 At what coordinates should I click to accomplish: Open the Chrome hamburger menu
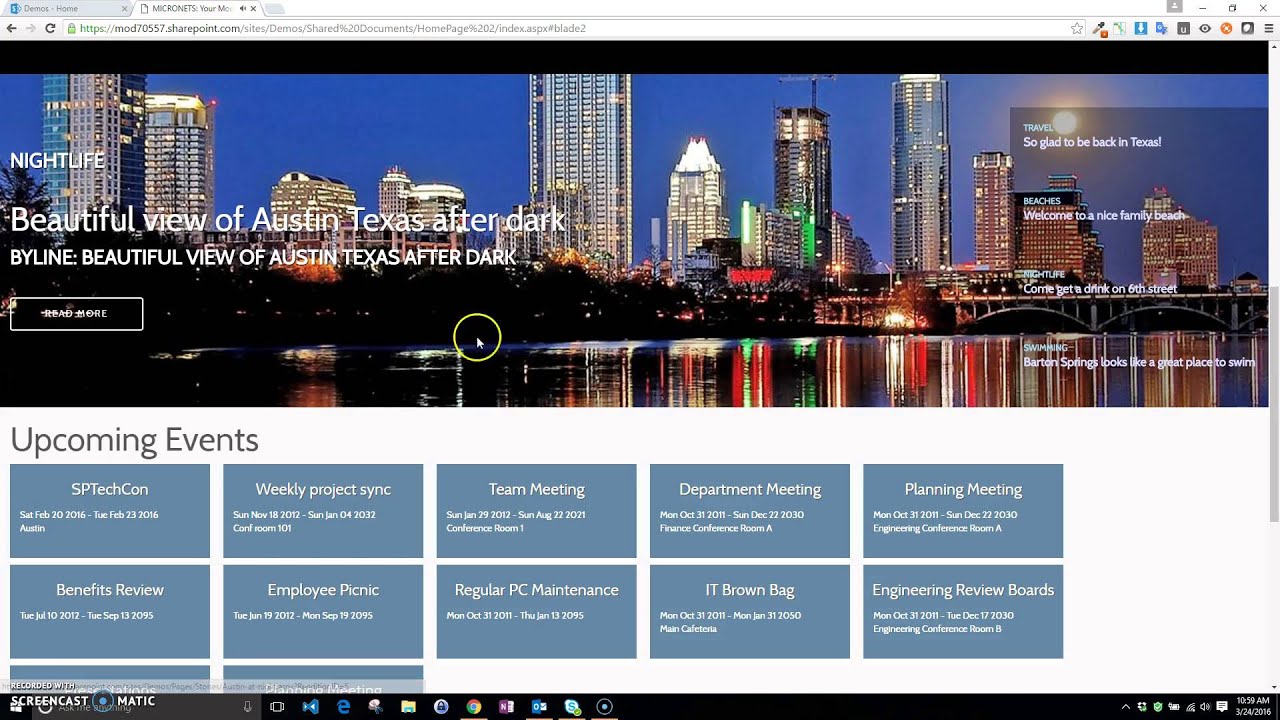point(1269,28)
